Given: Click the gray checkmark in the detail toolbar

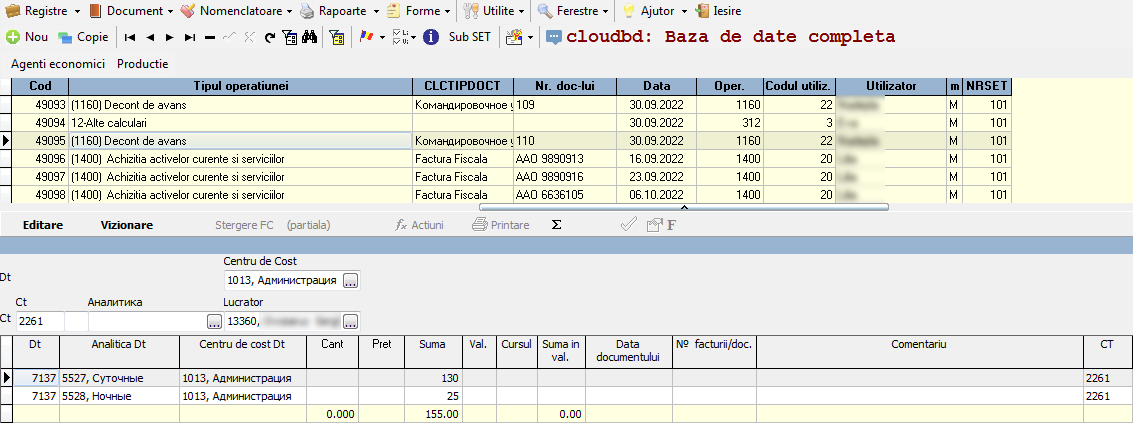Looking at the screenshot, I should (629, 225).
